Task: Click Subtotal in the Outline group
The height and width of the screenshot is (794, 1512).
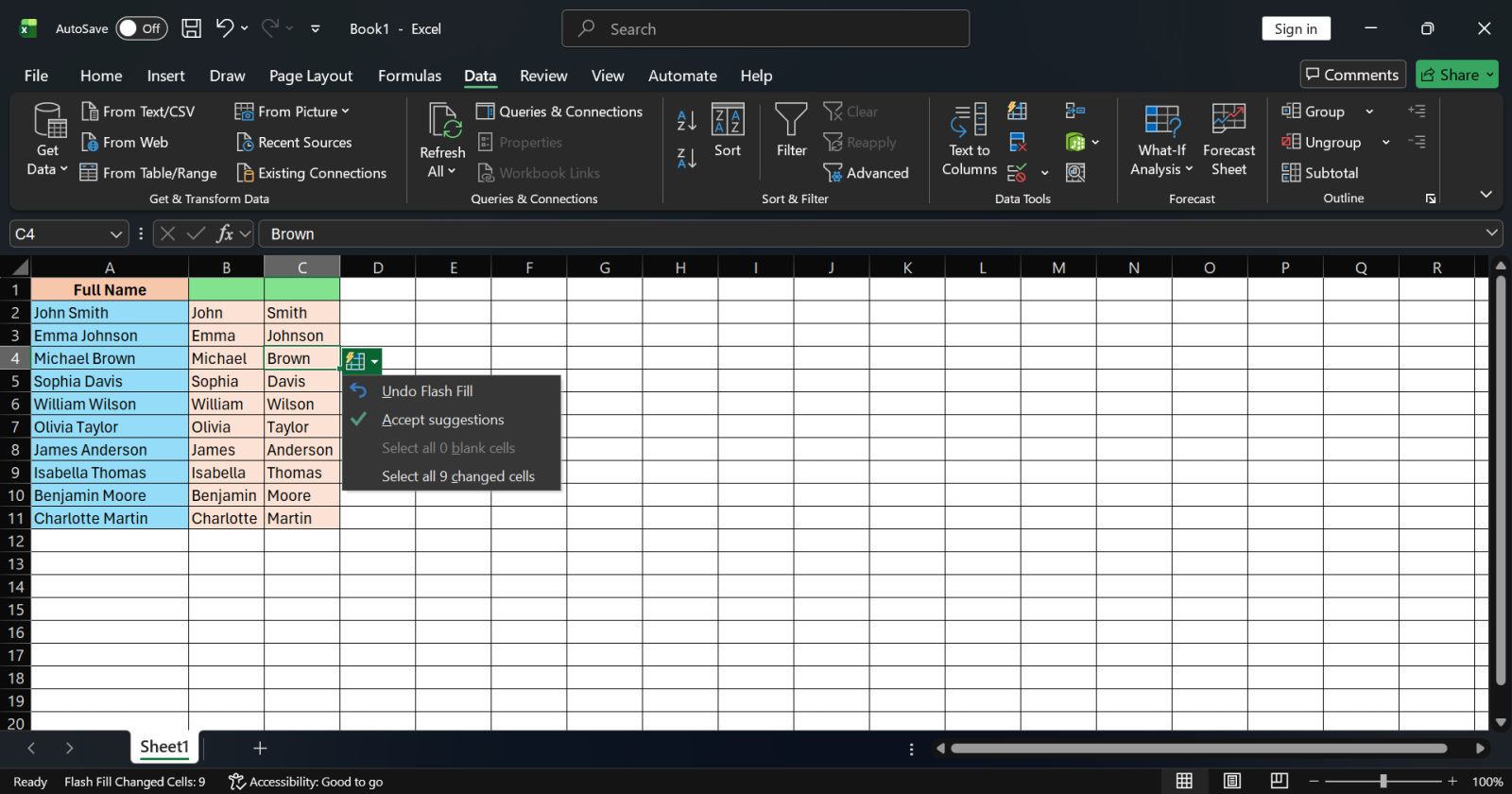Action: (1320, 173)
